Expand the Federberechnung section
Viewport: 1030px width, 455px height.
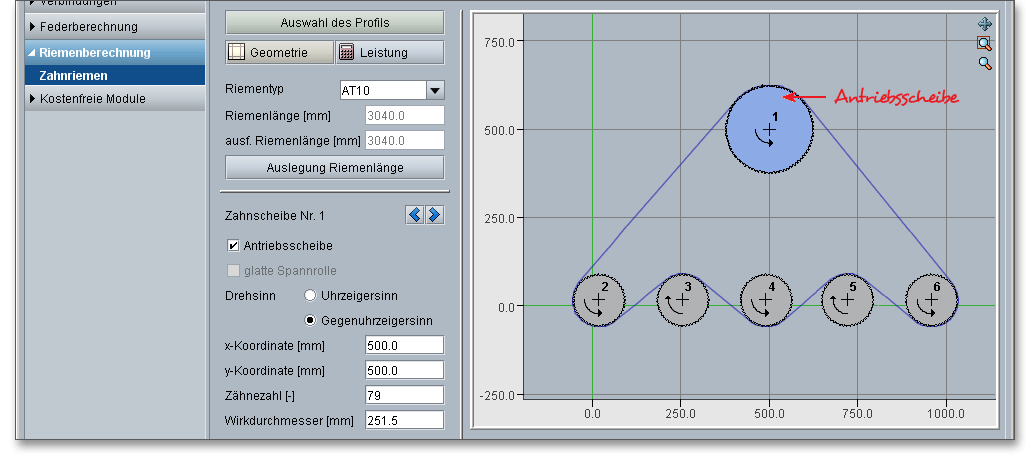(x=88, y=26)
